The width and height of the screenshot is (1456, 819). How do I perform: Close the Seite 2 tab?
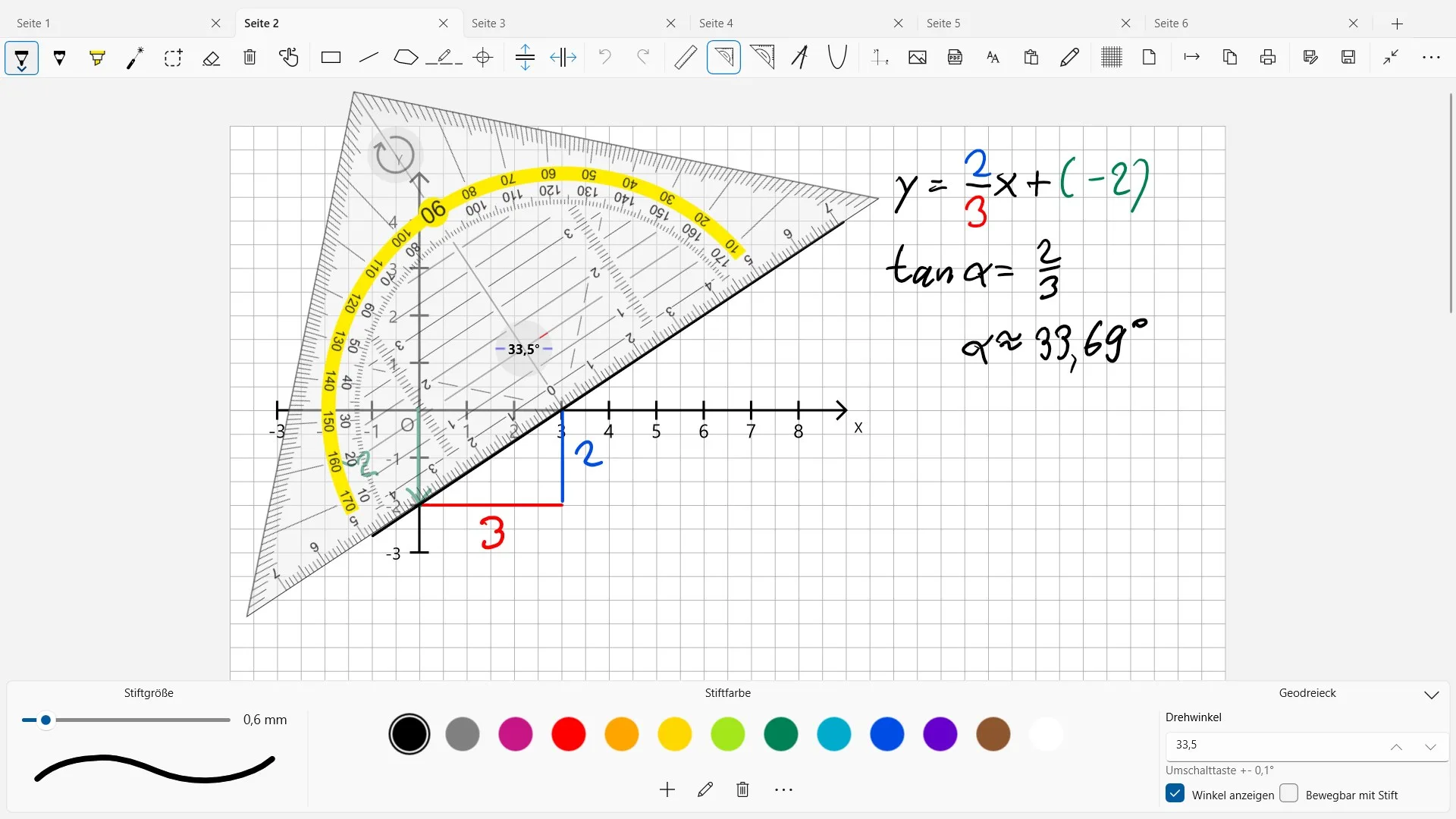coord(444,24)
